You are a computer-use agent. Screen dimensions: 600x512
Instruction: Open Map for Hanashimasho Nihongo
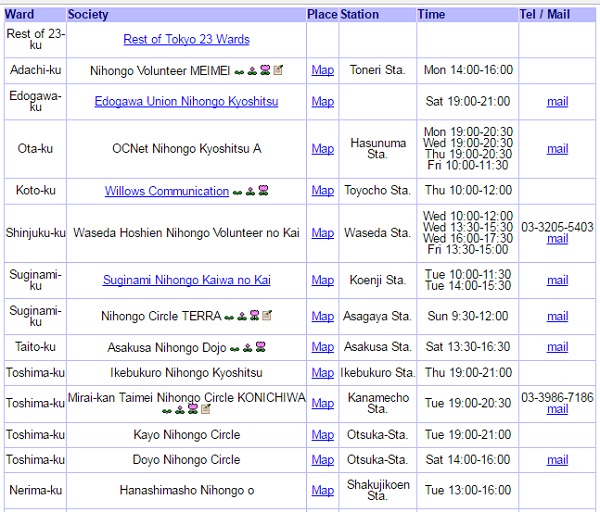323,490
